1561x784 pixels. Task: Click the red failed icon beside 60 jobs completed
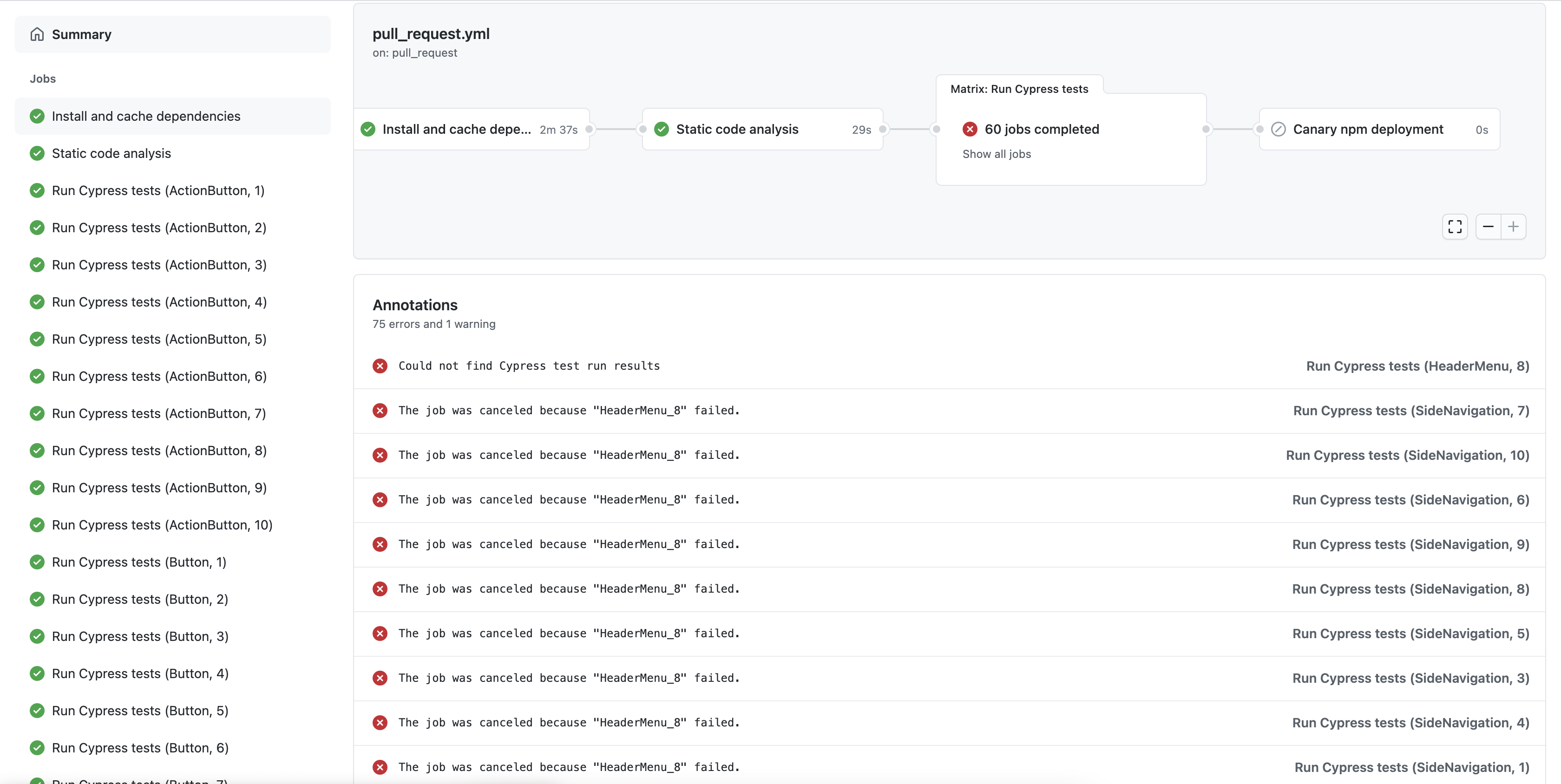pos(970,129)
